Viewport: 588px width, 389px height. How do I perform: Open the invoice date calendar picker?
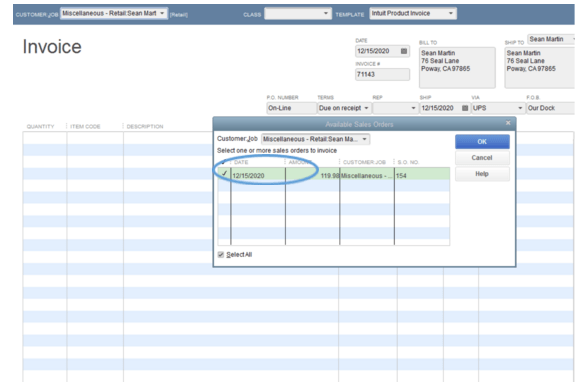404,51
